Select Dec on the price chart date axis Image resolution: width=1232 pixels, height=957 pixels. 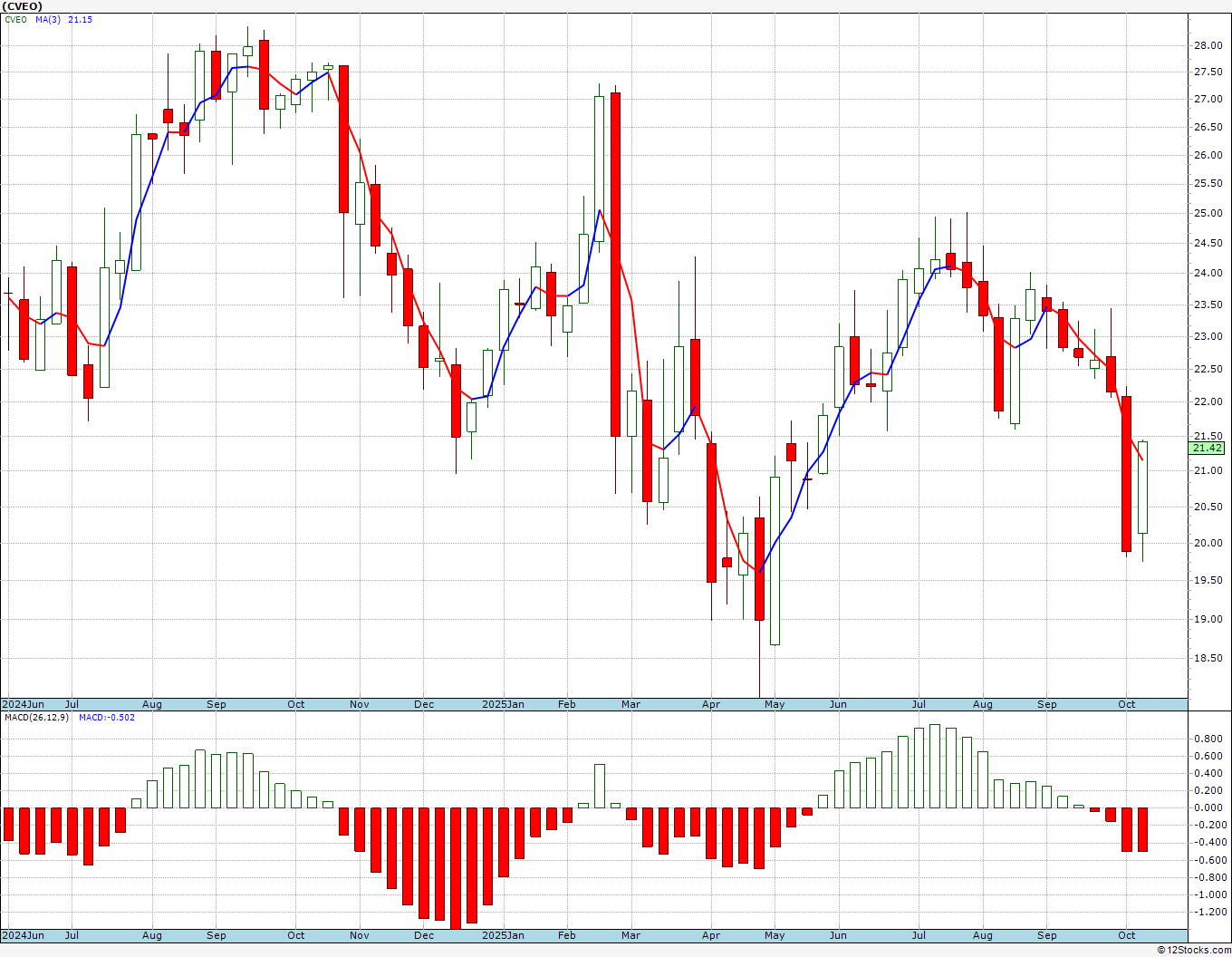424,704
